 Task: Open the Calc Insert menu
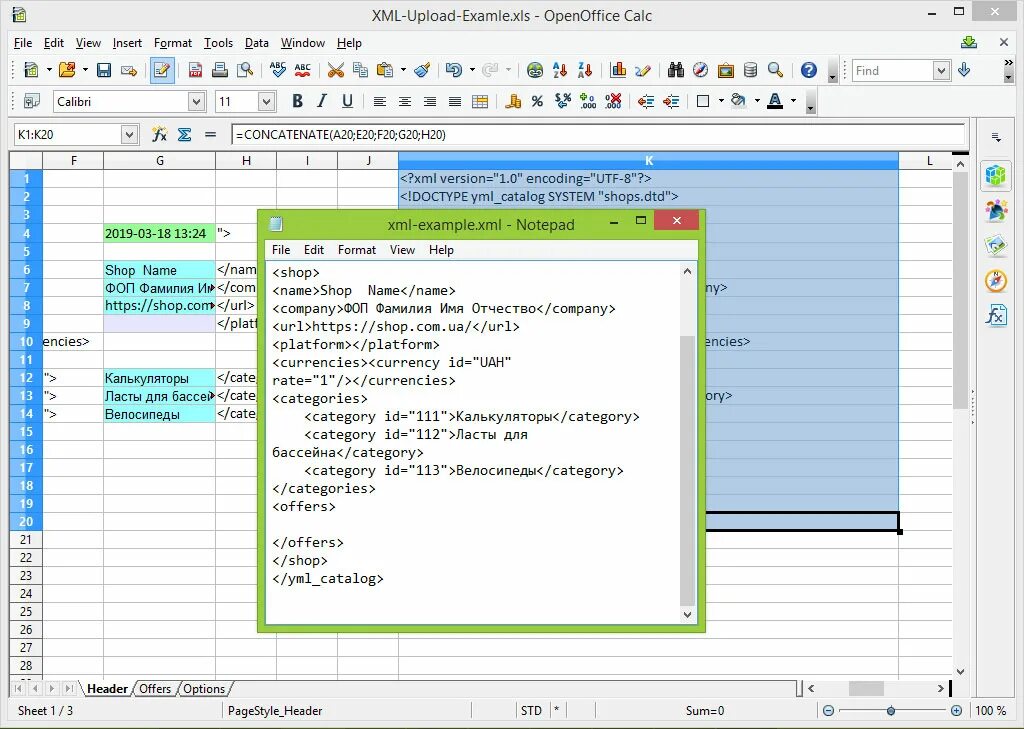tap(127, 42)
